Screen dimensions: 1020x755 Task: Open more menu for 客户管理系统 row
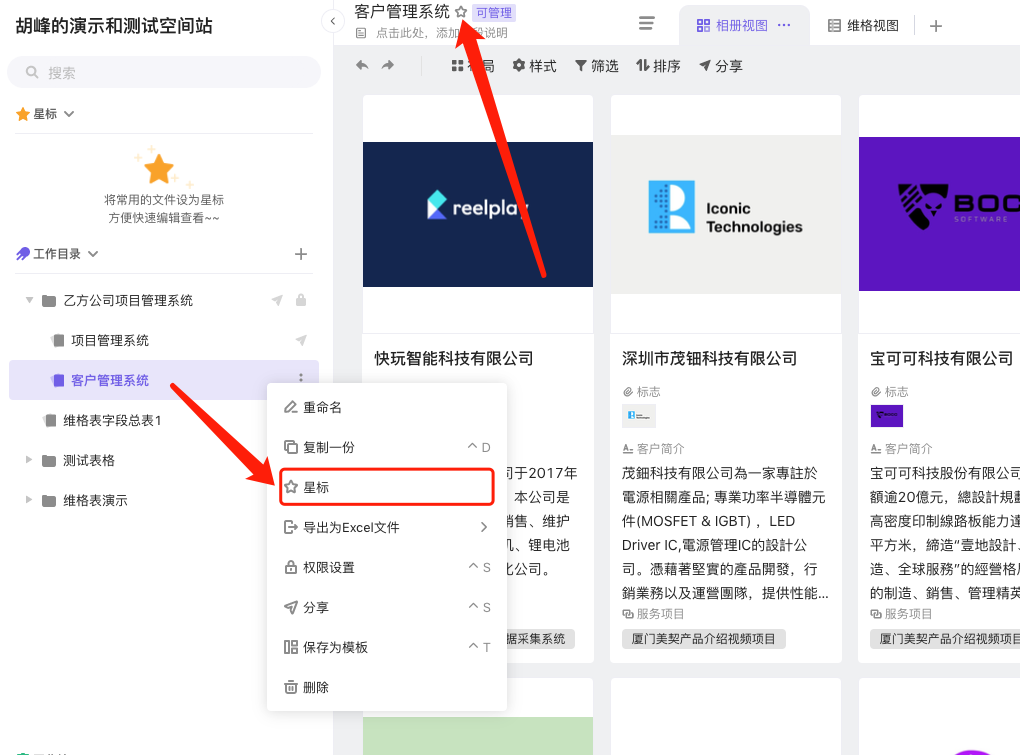(x=301, y=378)
